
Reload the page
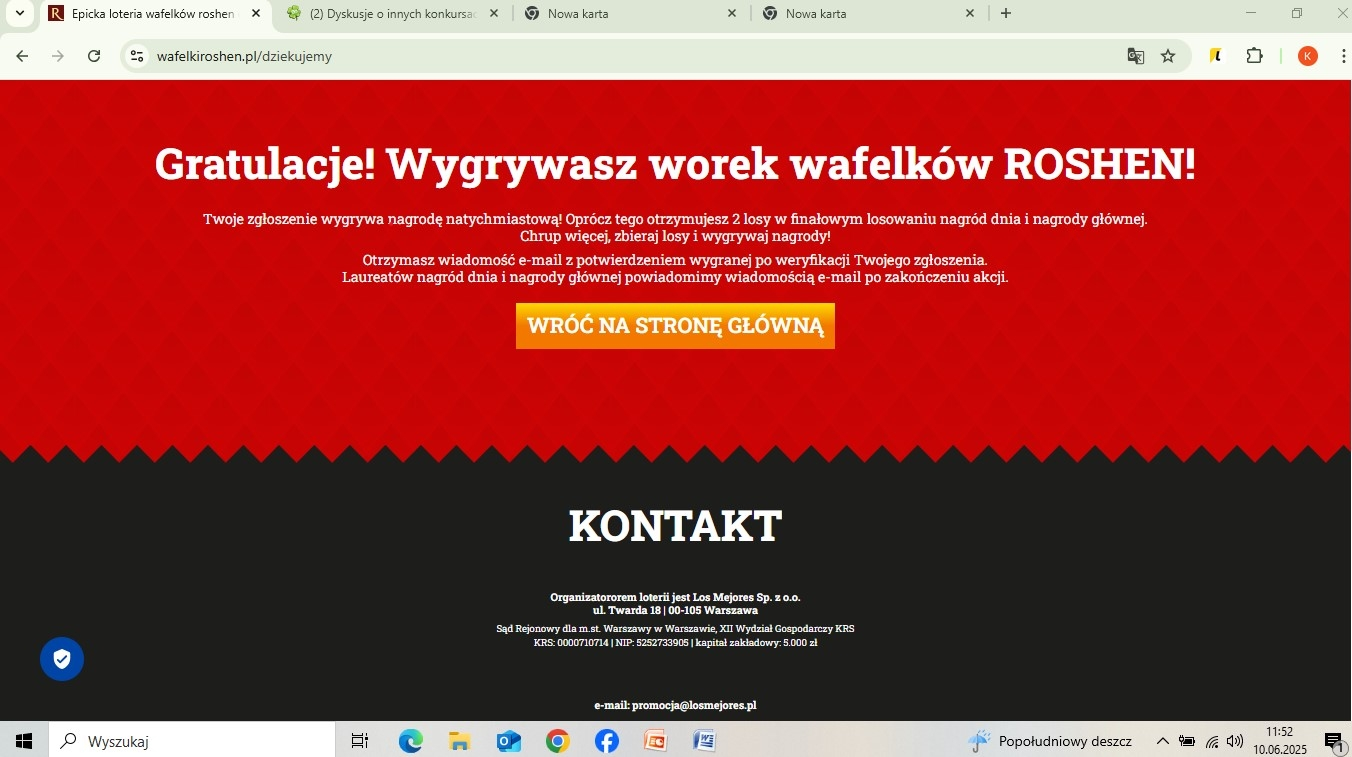click(x=94, y=56)
